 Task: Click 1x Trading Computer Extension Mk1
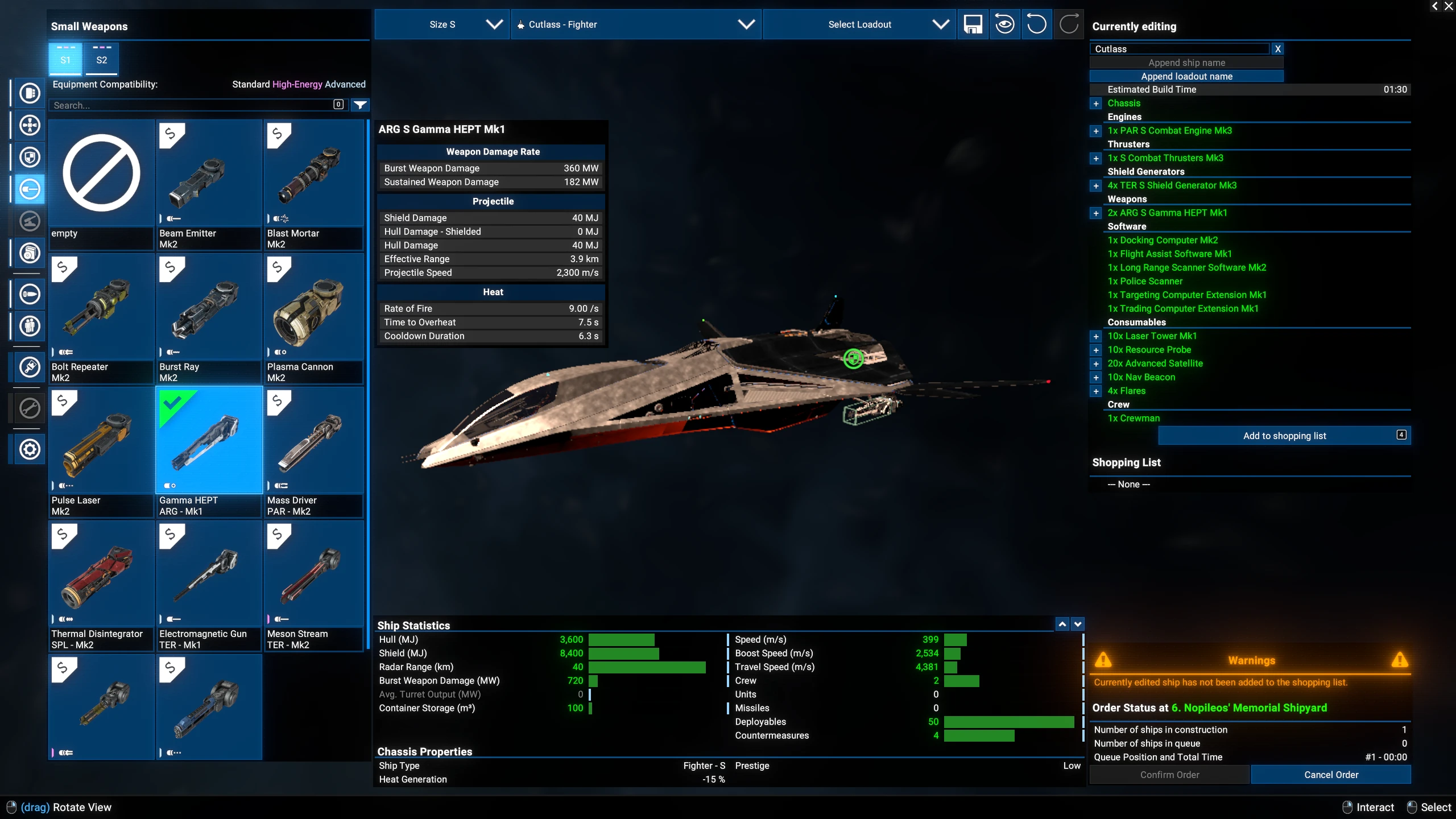tap(1182, 308)
